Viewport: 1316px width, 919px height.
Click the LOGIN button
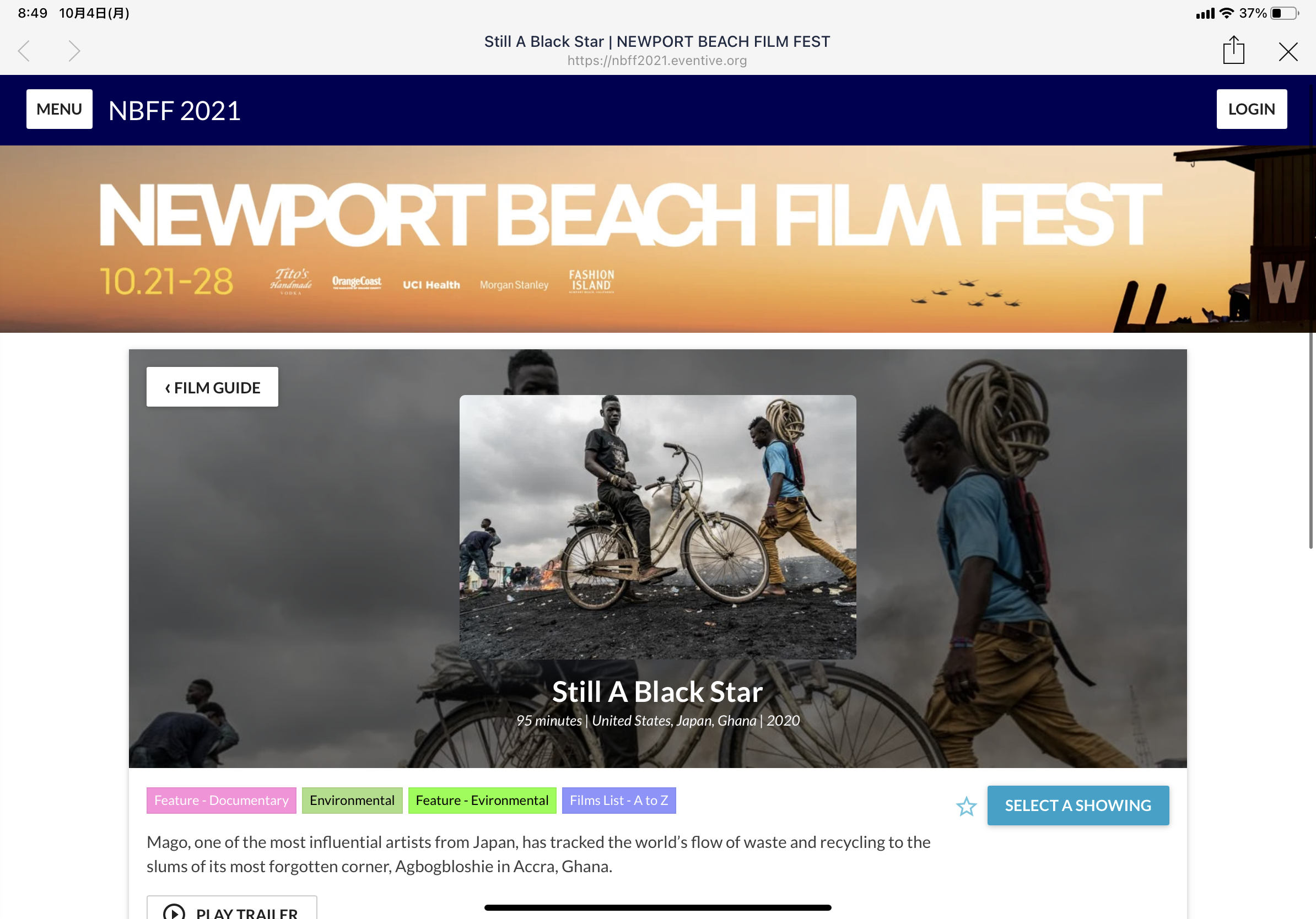[x=1251, y=109]
